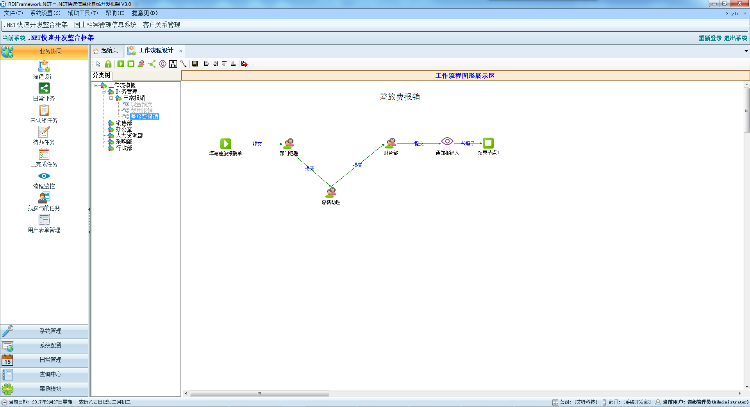Click the re-login link at top right
The height and width of the screenshot is (407, 750).
coord(710,38)
